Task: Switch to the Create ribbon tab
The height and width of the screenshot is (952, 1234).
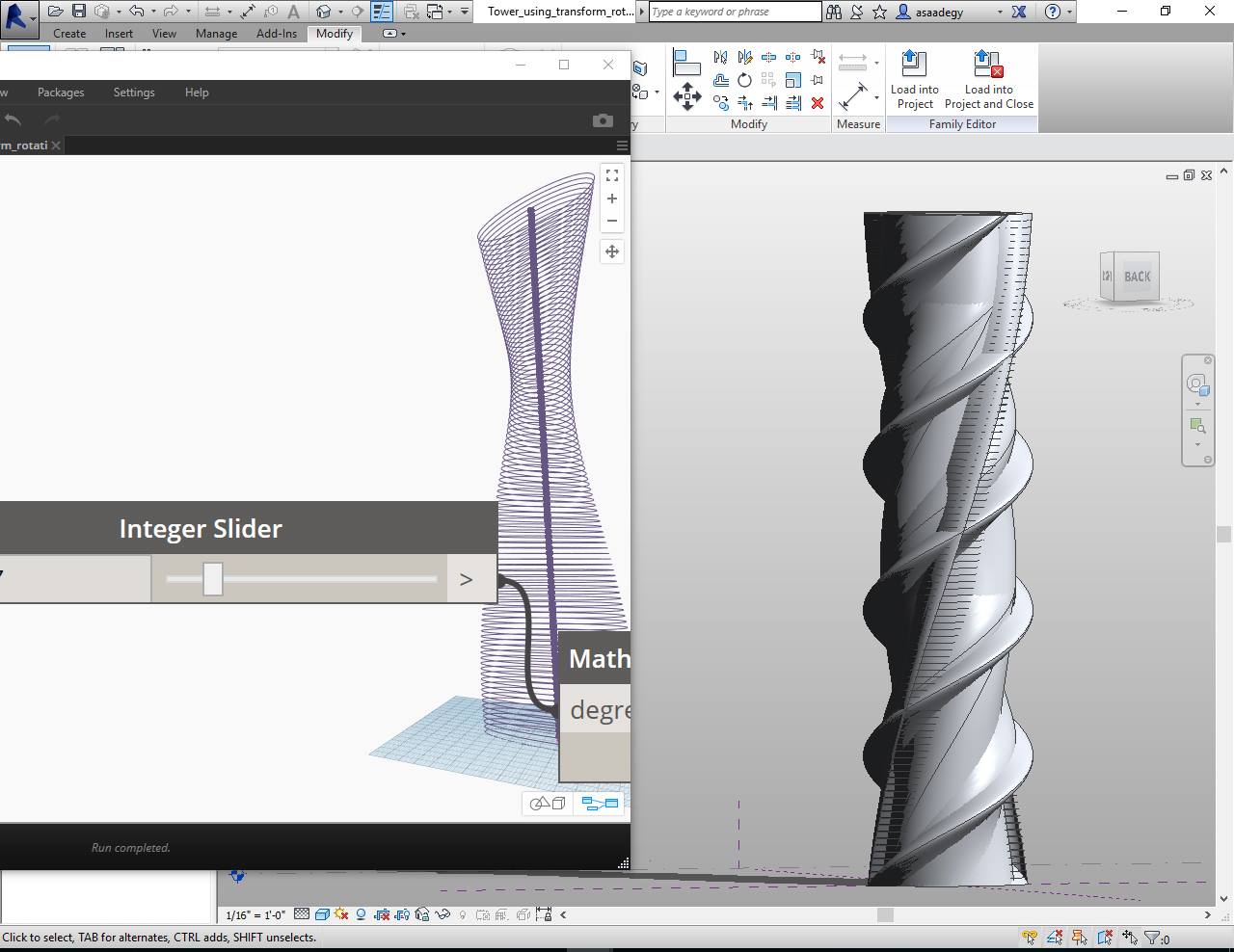Action: pos(69,33)
